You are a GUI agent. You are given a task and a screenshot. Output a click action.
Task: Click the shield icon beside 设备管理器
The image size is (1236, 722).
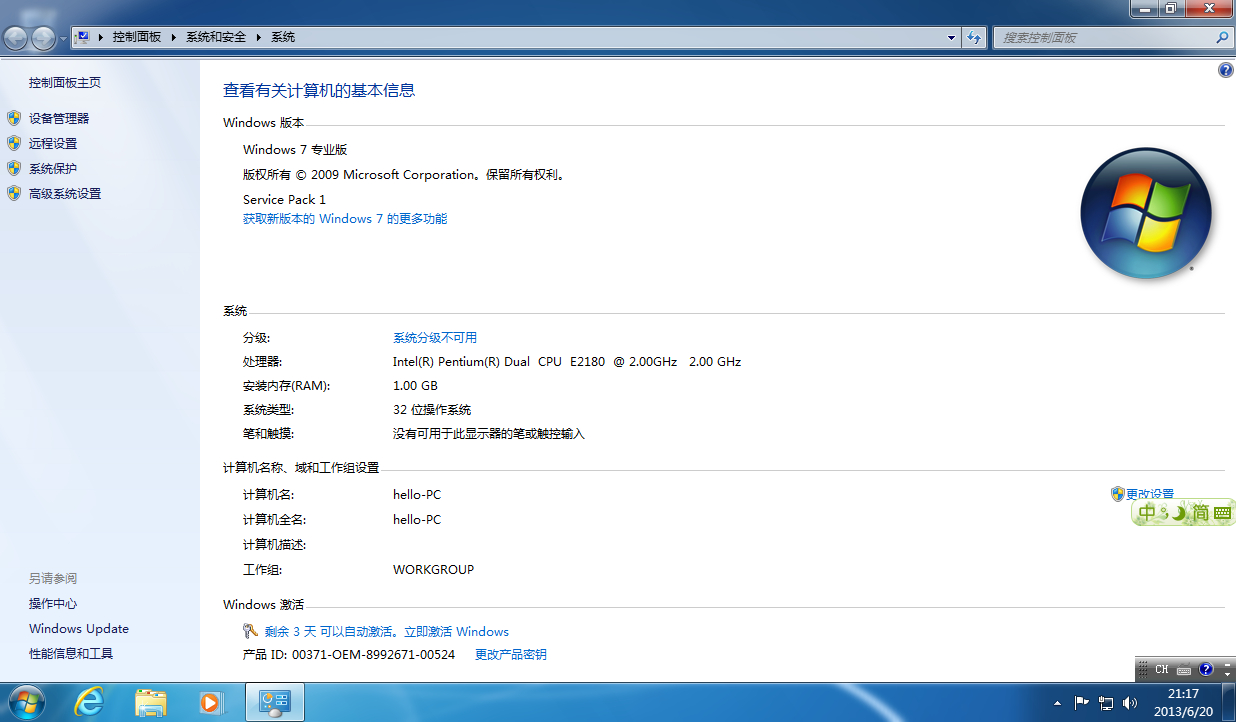coord(14,118)
